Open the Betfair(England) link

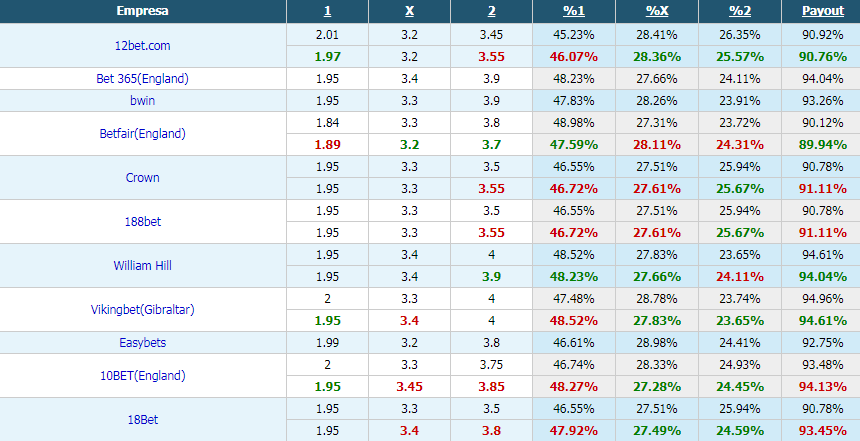143,133
